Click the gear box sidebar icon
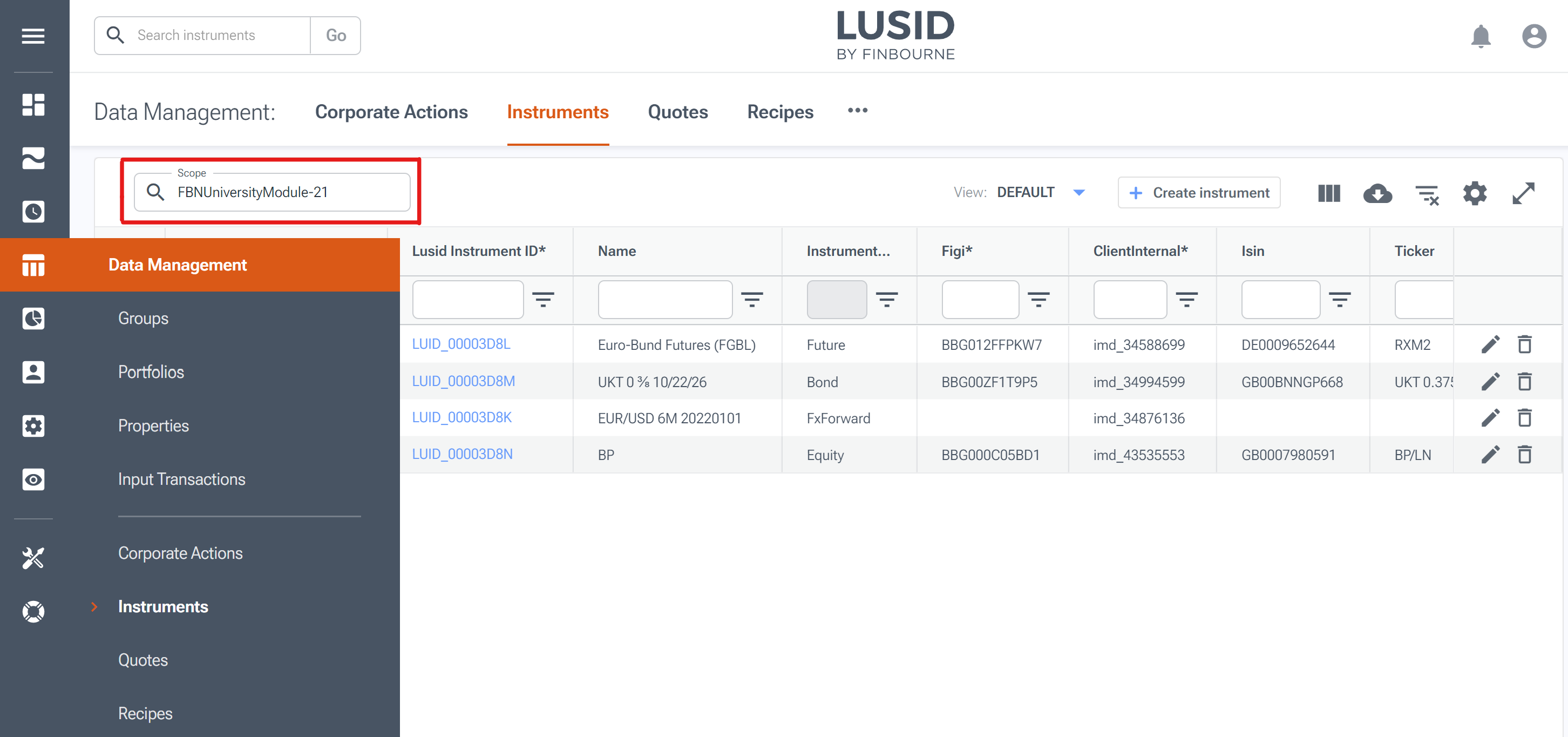The image size is (1568, 737). pyautogui.click(x=33, y=426)
